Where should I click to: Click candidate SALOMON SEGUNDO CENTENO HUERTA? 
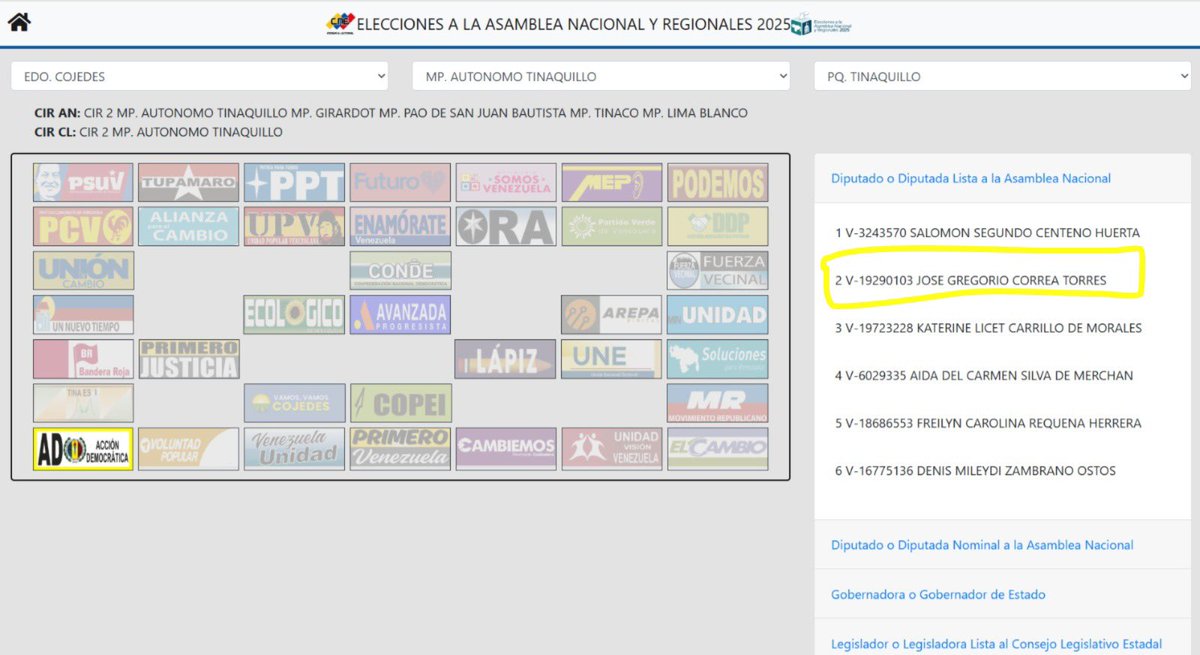coord(987,232)
